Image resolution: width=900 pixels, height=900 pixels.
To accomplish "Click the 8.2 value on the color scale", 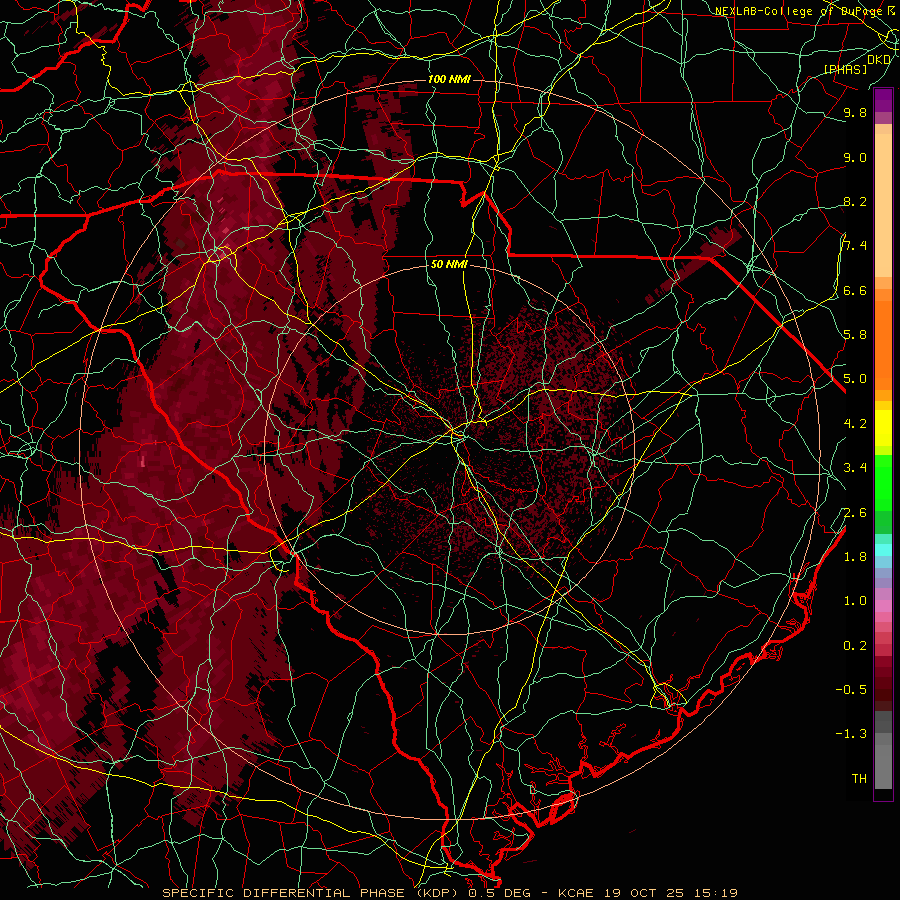I will (855, 201).
